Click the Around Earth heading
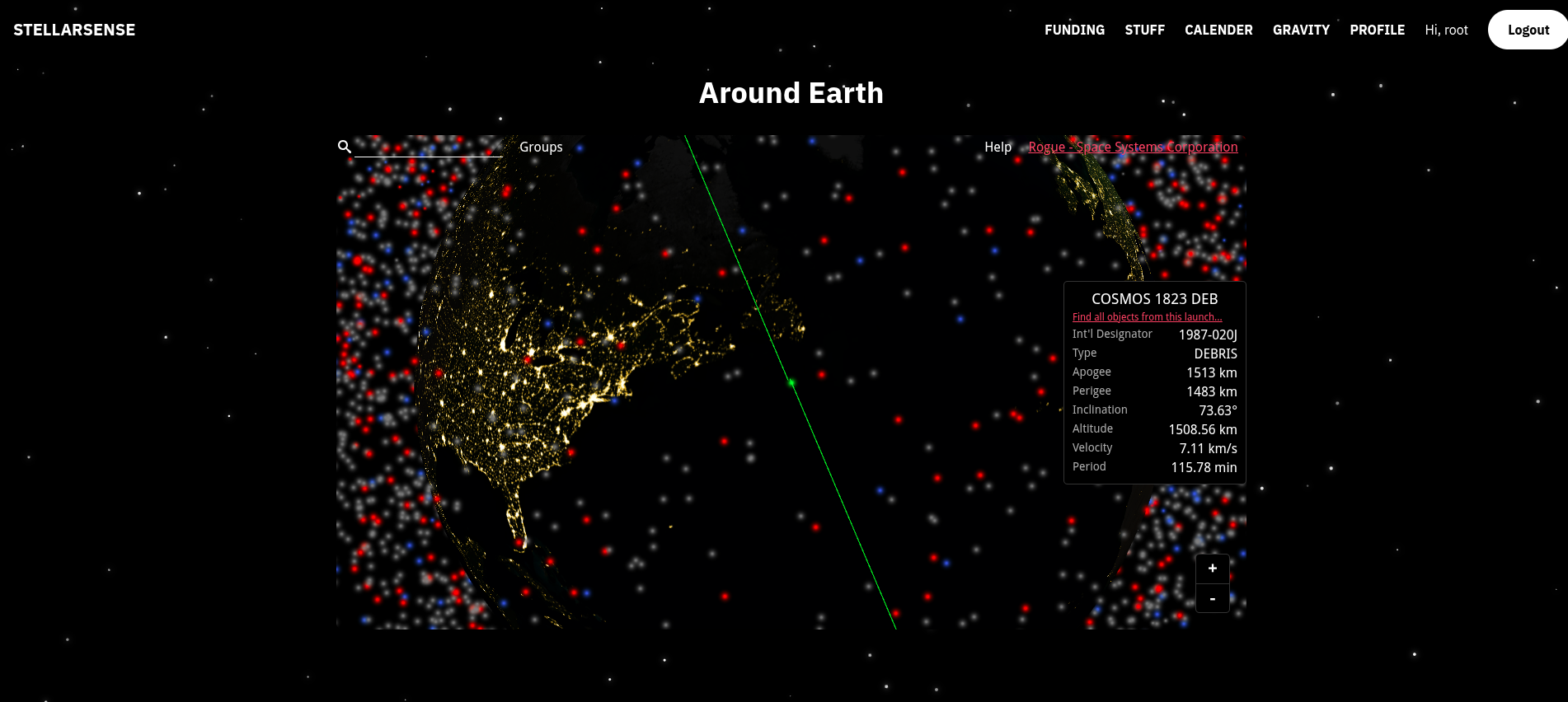The height and width of the screenshot is (702, 1568). pyautogui.click(x=791, y=93)
